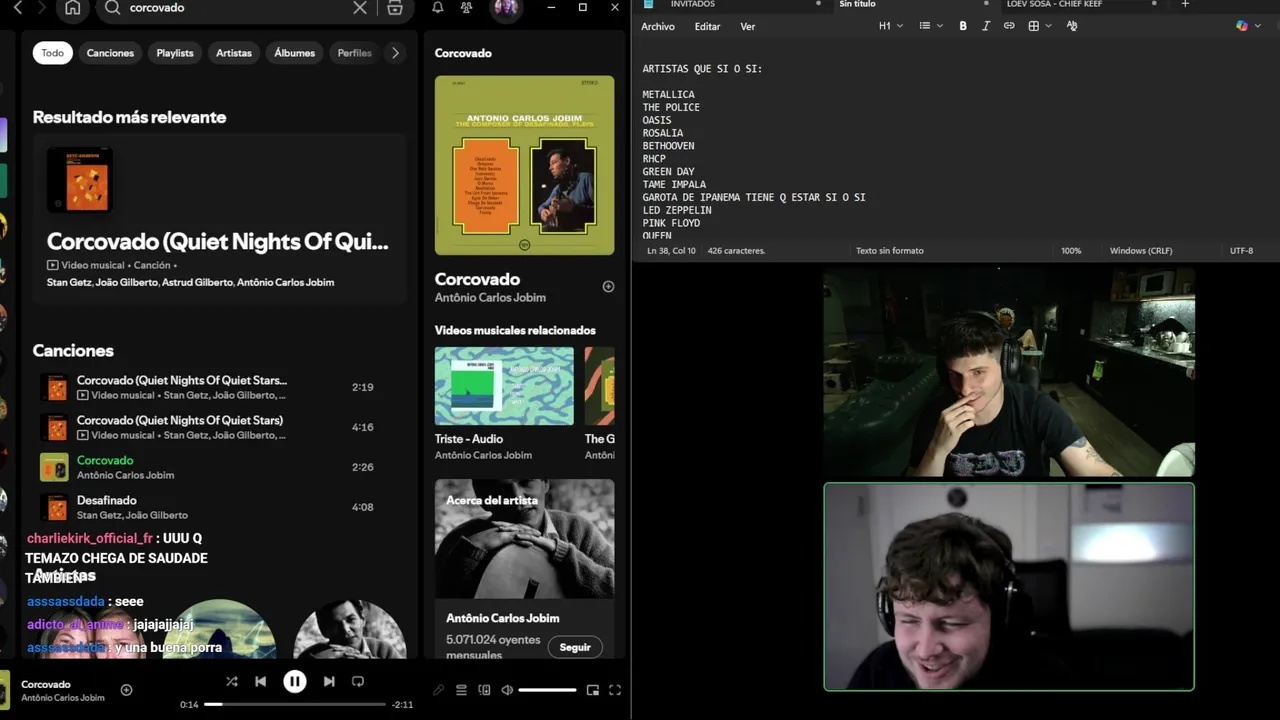Skip to the previous track
The height and width of the screenshot is (720, 1280).
pos(261,681)
